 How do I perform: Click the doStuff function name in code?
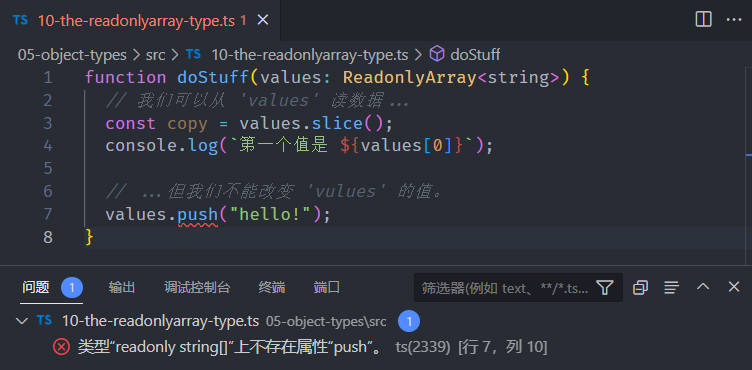pyautogui.click(x=213, y=77)
